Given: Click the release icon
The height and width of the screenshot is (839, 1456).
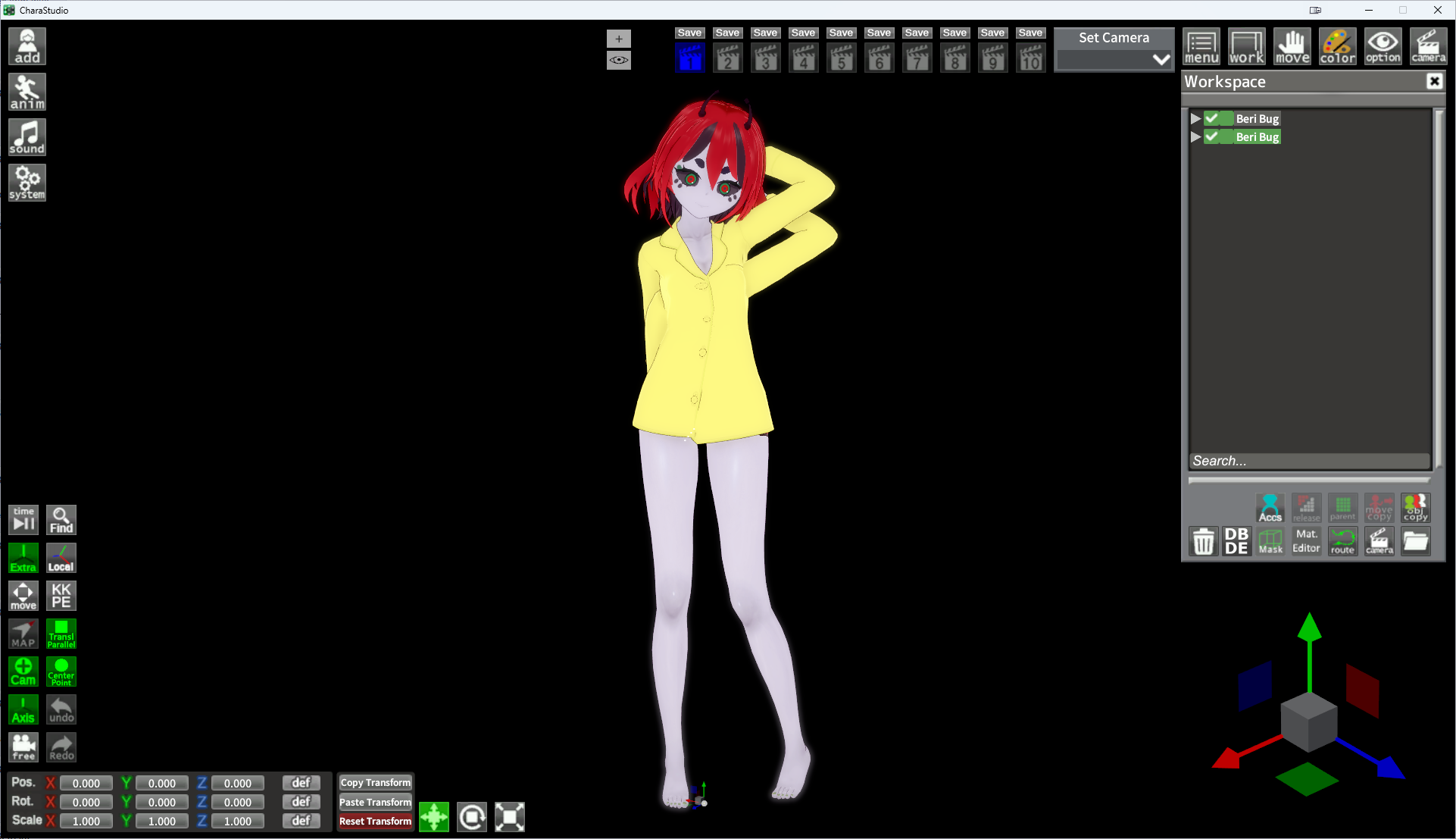Looking at the screenshot, I should [1307, 508].
